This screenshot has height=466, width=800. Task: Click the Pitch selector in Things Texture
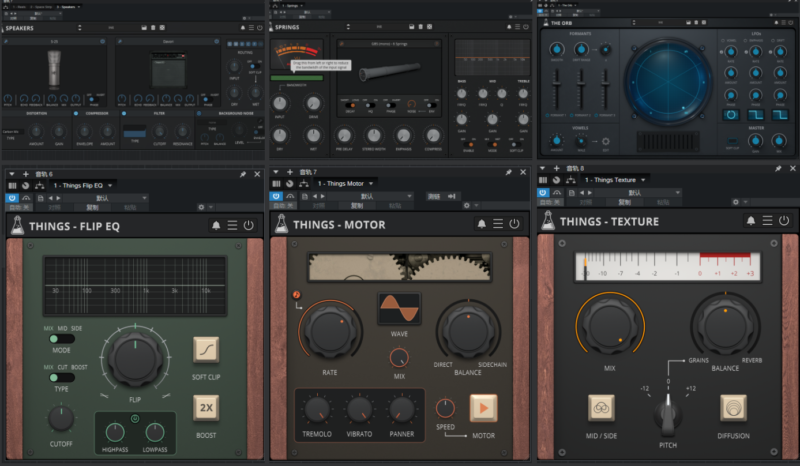pos(667,411)
